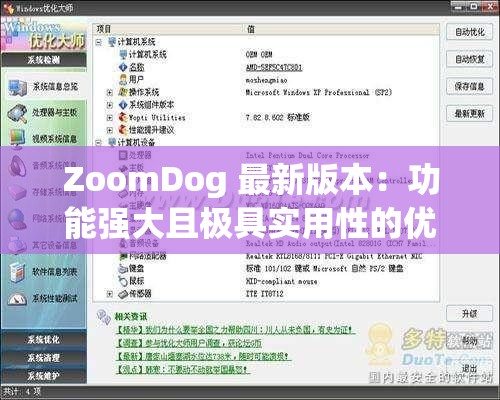Screen dimensions: 500x400
Task: Click the Wopti Utilities red logo icon
Action: pyautogui.click(x=123, y=117)
